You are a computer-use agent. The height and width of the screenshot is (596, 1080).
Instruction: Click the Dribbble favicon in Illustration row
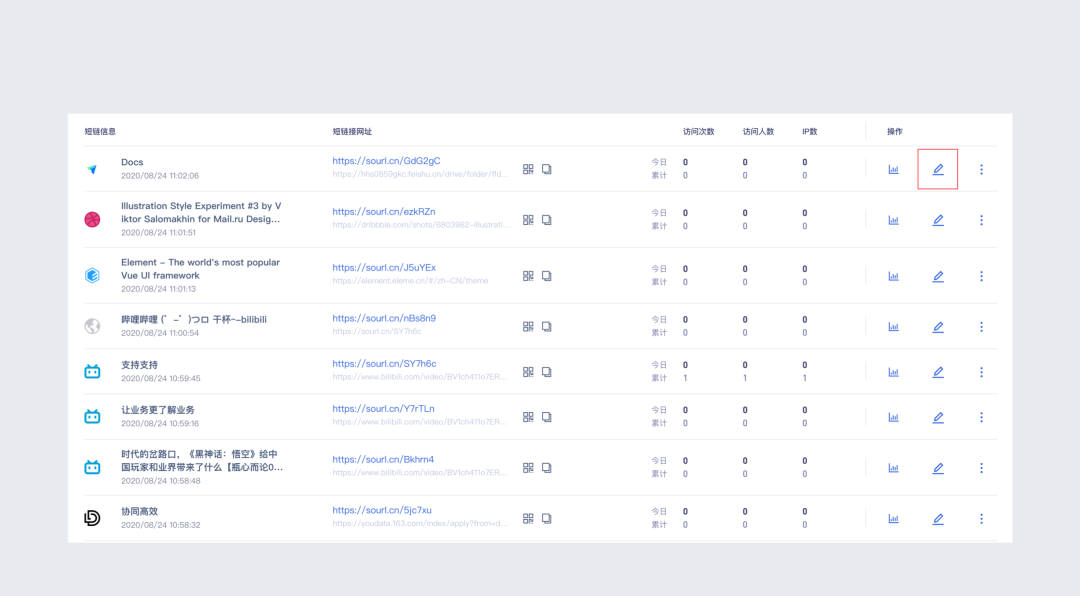(x=92, y=219)
